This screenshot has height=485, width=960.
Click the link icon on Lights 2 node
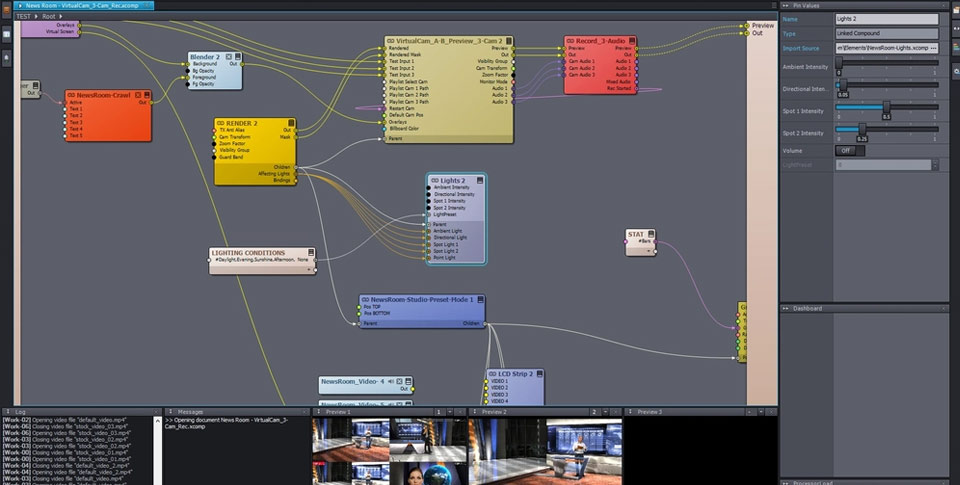(x=435, y=181)
